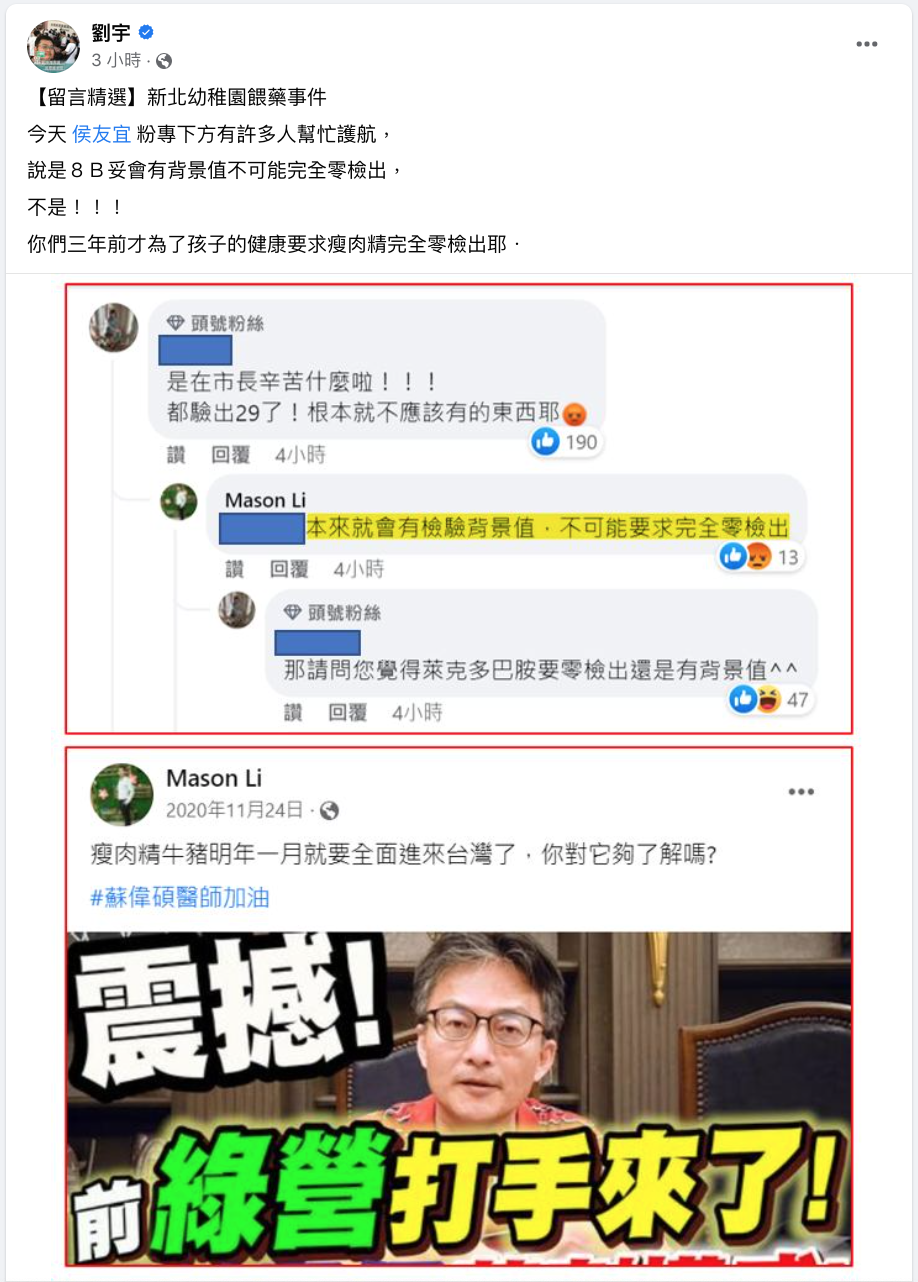Click the Mason Li name in the reply
The image size is (918, 1282).
(x=265, y=499)
